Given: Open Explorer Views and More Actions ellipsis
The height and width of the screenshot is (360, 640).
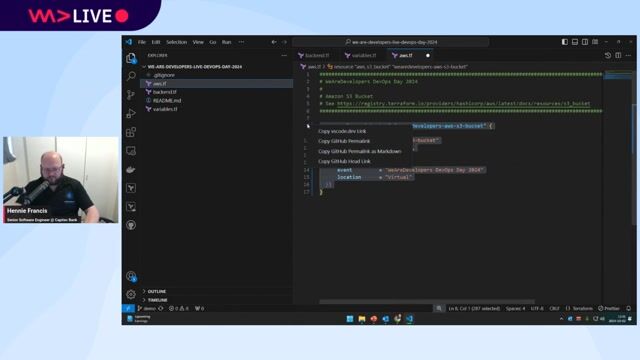Looking at the screenshot, I should (284, 56).
